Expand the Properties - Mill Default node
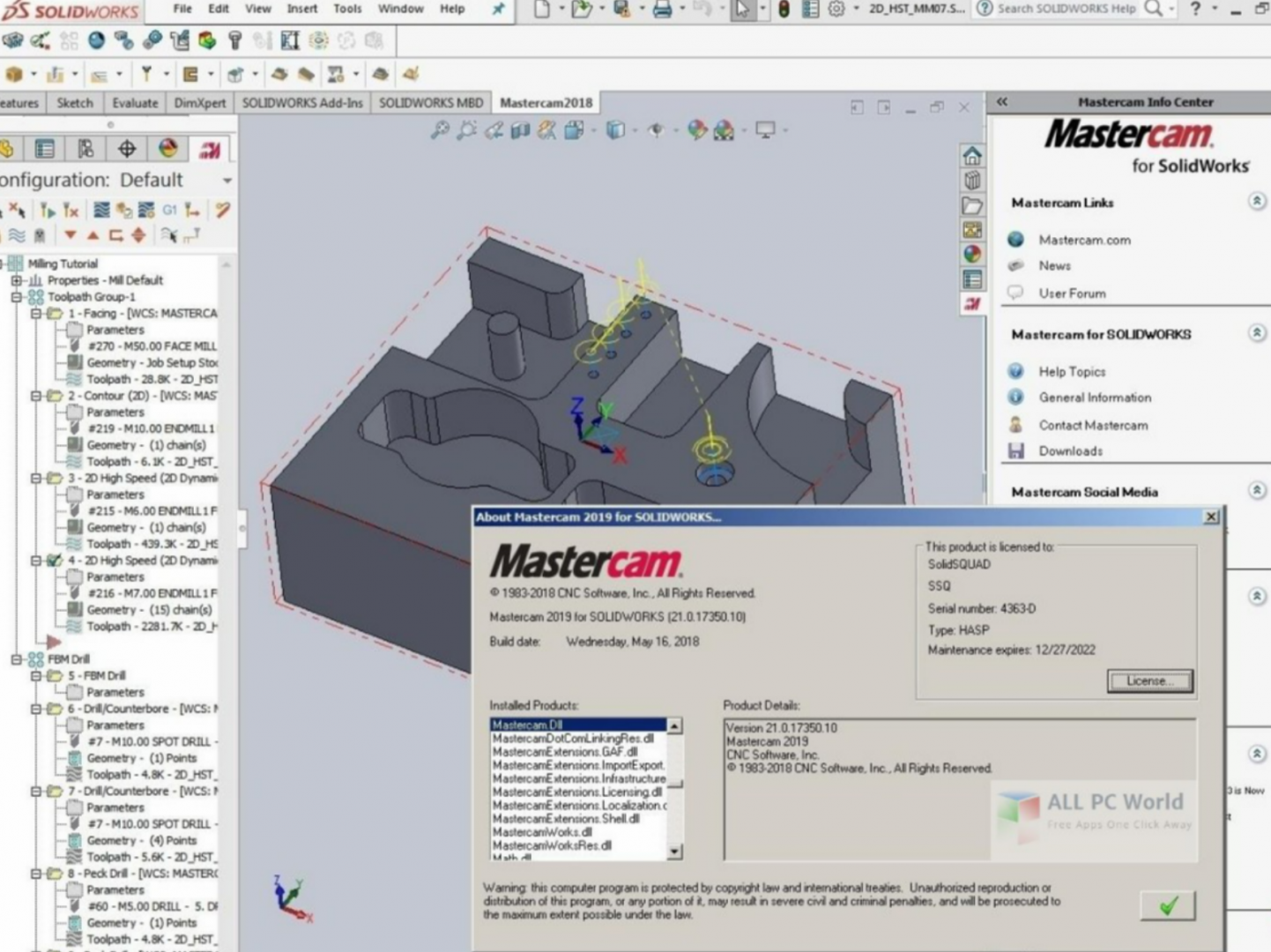 [x=16, y=280]
